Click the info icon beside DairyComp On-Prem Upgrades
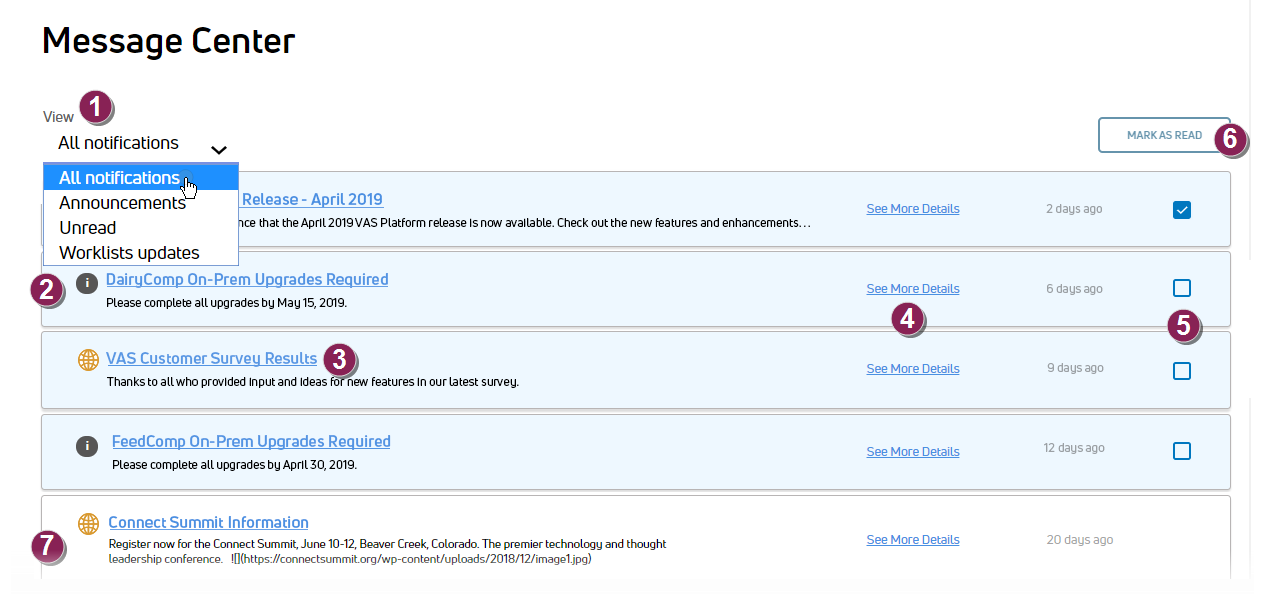Image resolution: width=1266 pixels, height=606 pixels. [87, 283]
